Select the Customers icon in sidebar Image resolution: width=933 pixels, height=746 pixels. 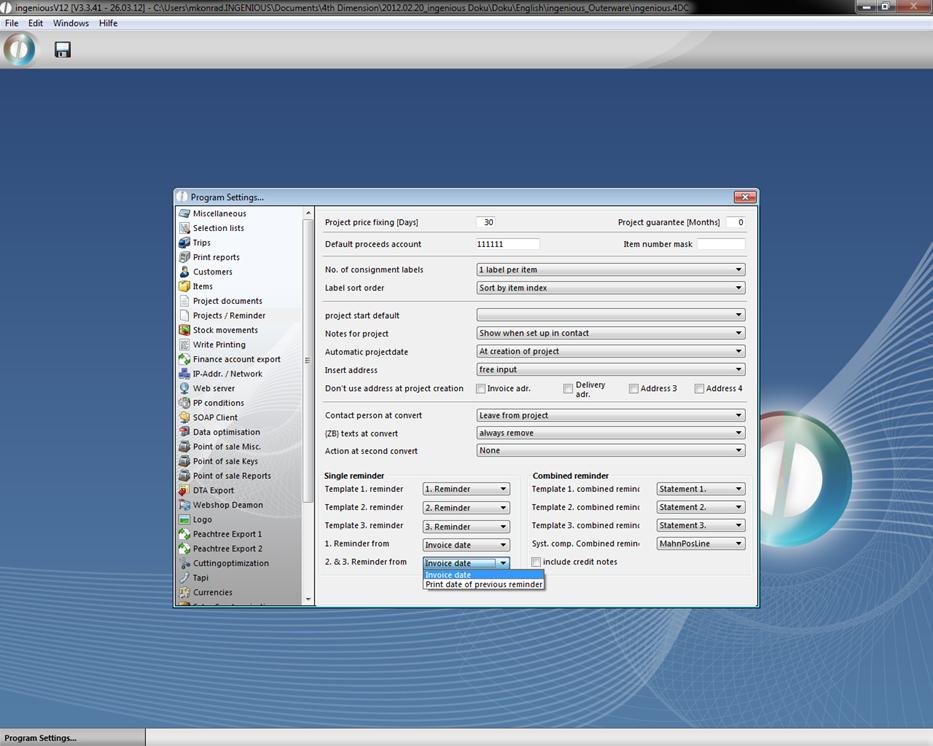click(x=184, y=272)
